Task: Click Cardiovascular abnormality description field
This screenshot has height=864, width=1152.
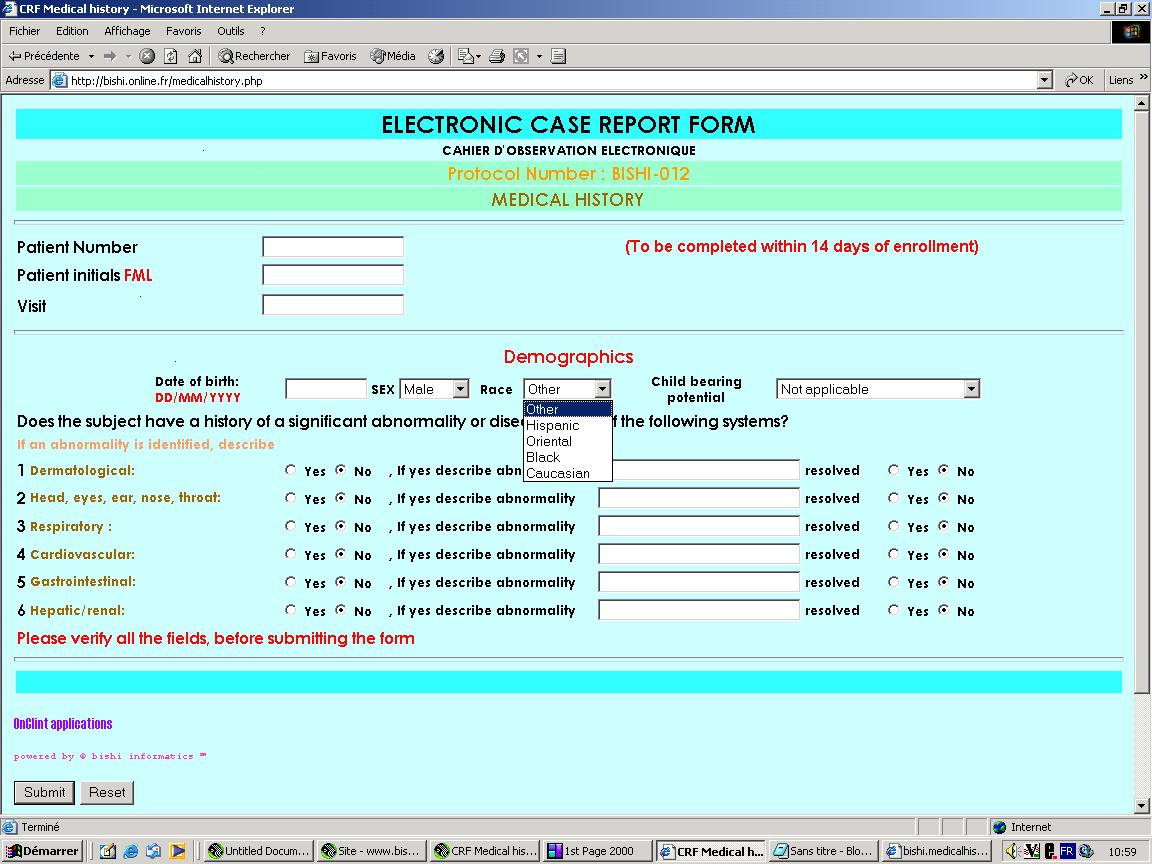Action: pyautogui.click(x=699, y=554)
